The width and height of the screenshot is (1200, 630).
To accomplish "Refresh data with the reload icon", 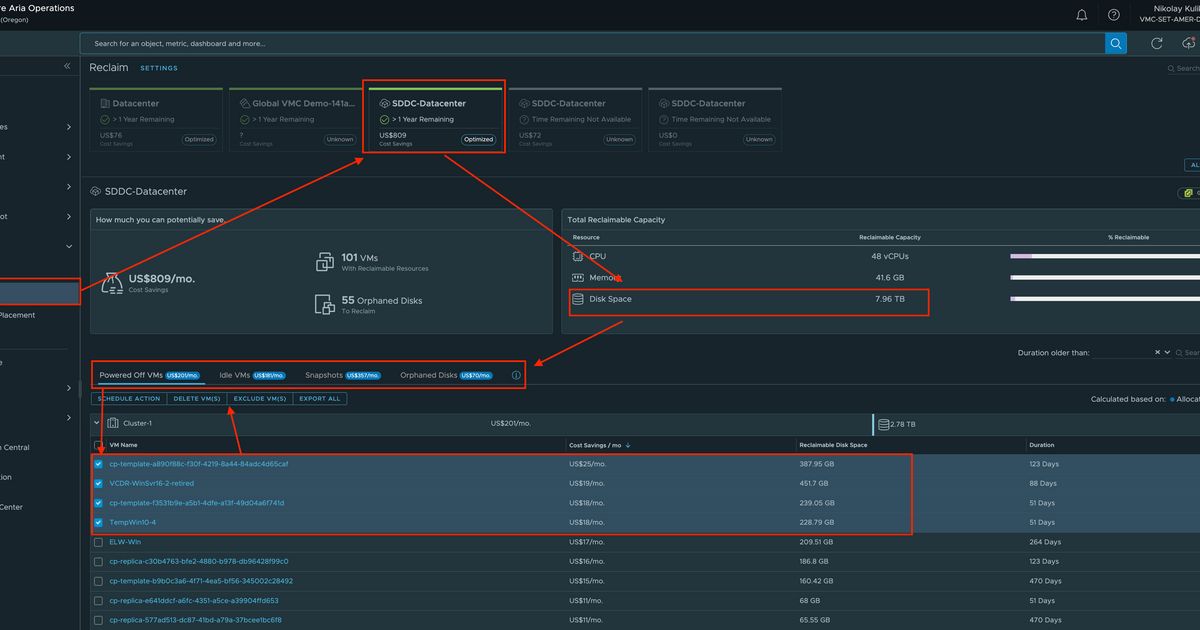I will [1156, 43].
